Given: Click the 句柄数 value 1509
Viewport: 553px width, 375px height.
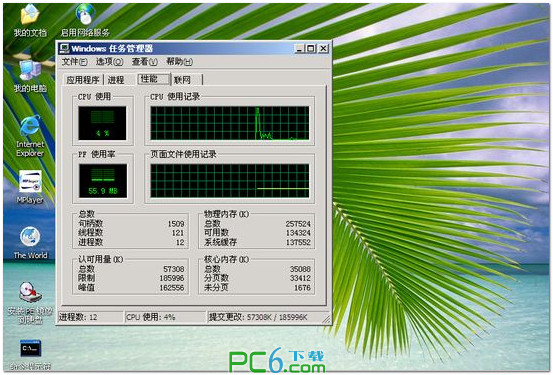Looking at the screenshot, I should [x=176, y=224].
